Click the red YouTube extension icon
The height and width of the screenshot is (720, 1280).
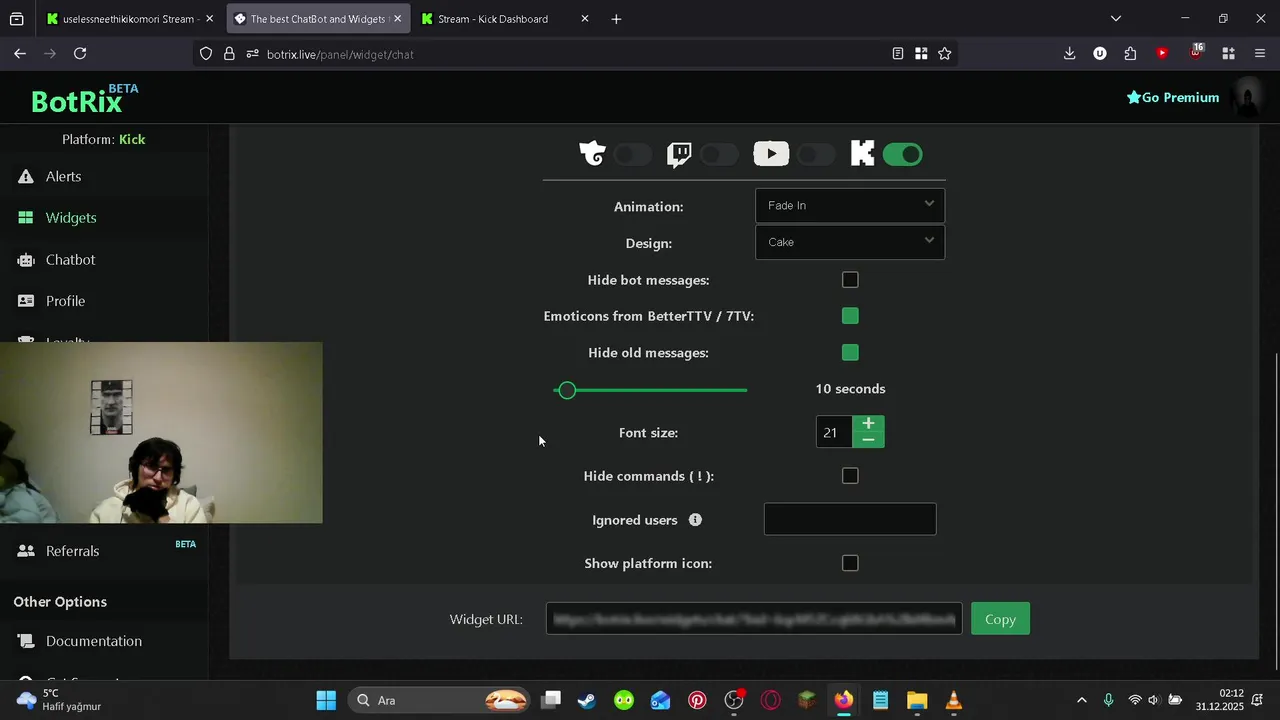(x=1162, y=54)
